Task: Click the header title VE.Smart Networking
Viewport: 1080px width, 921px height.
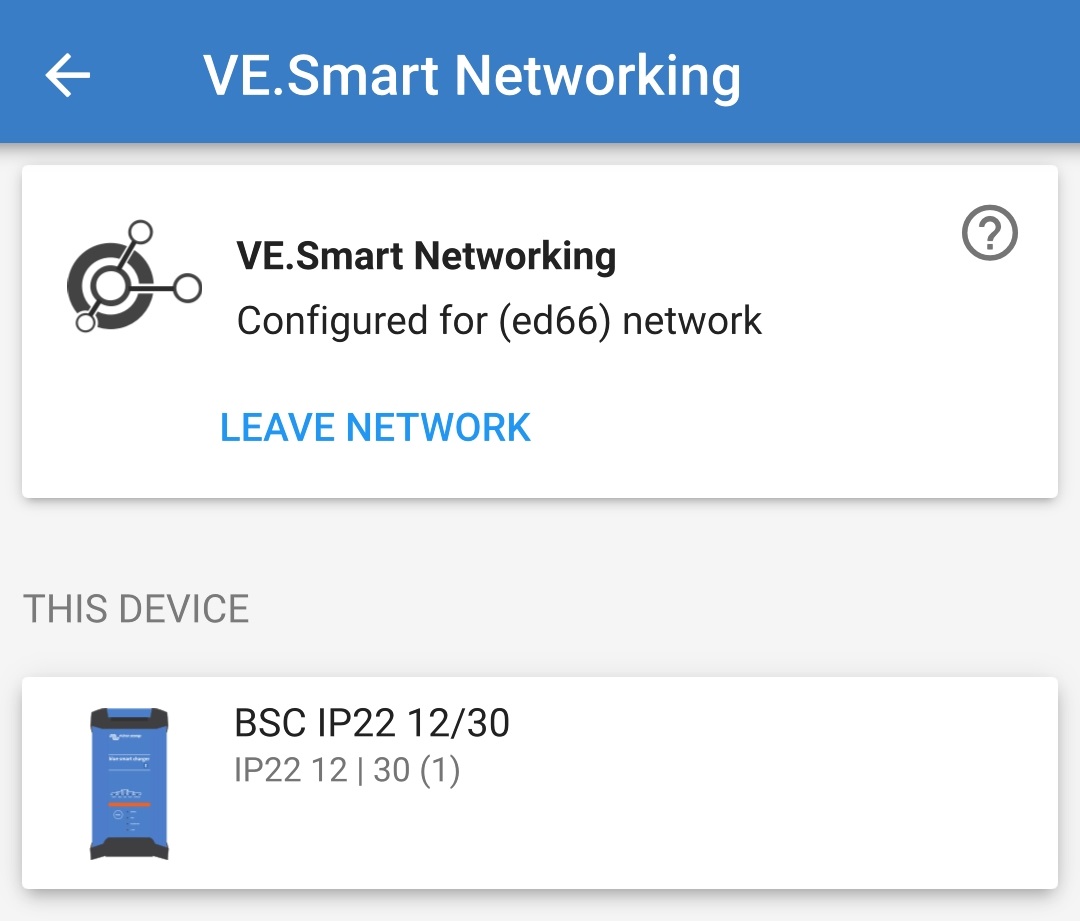Action: coord(472,76)
